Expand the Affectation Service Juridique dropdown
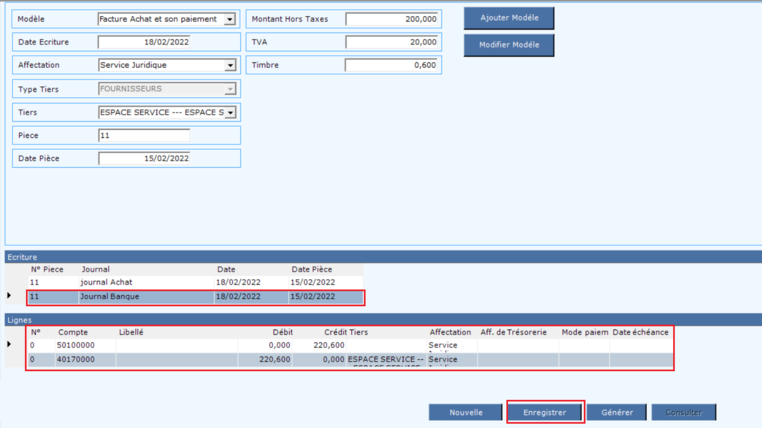The width and height of the screenshot is (762, 428). (229, 65)
